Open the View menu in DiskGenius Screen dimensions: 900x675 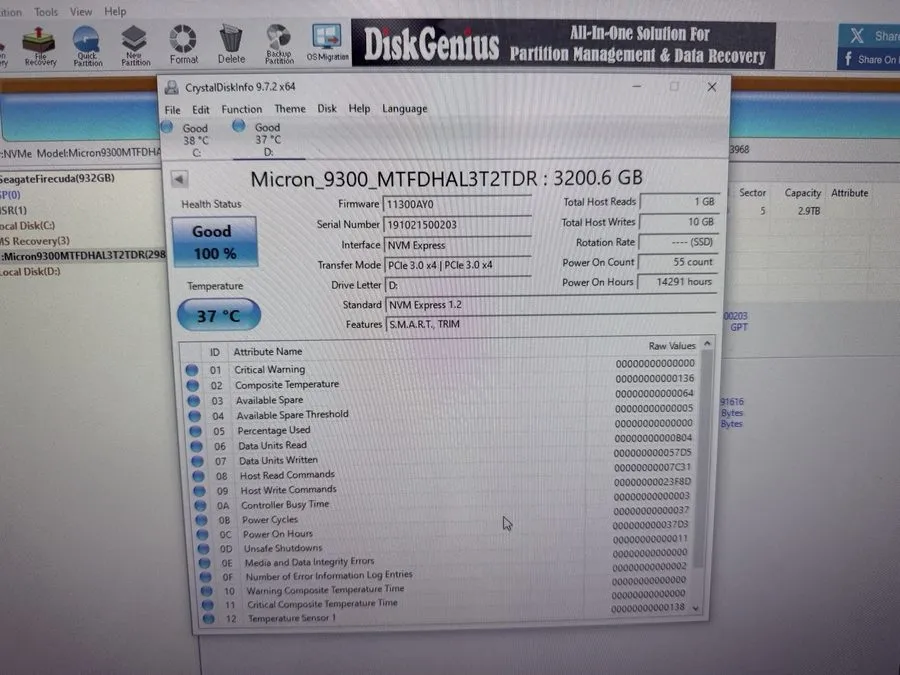coord(81,11)
